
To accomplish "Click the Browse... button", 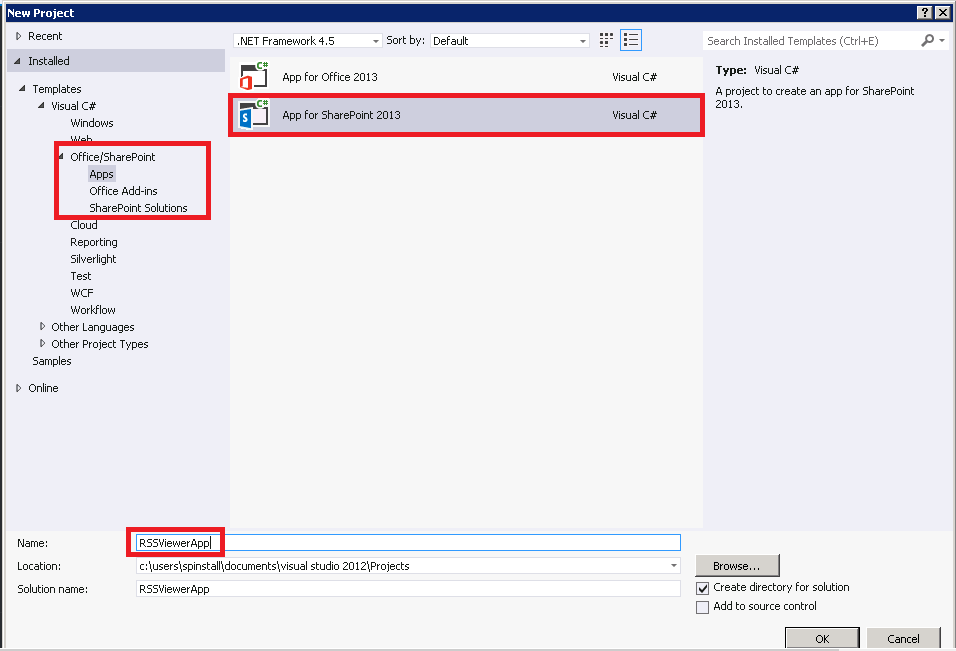I will (737, 566).
